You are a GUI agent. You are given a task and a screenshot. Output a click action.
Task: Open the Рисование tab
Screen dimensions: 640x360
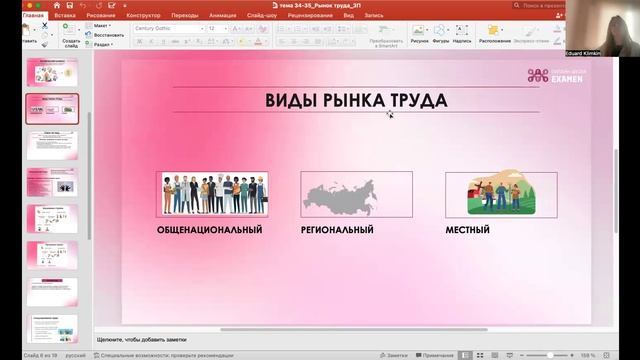(x=101, y=16)
